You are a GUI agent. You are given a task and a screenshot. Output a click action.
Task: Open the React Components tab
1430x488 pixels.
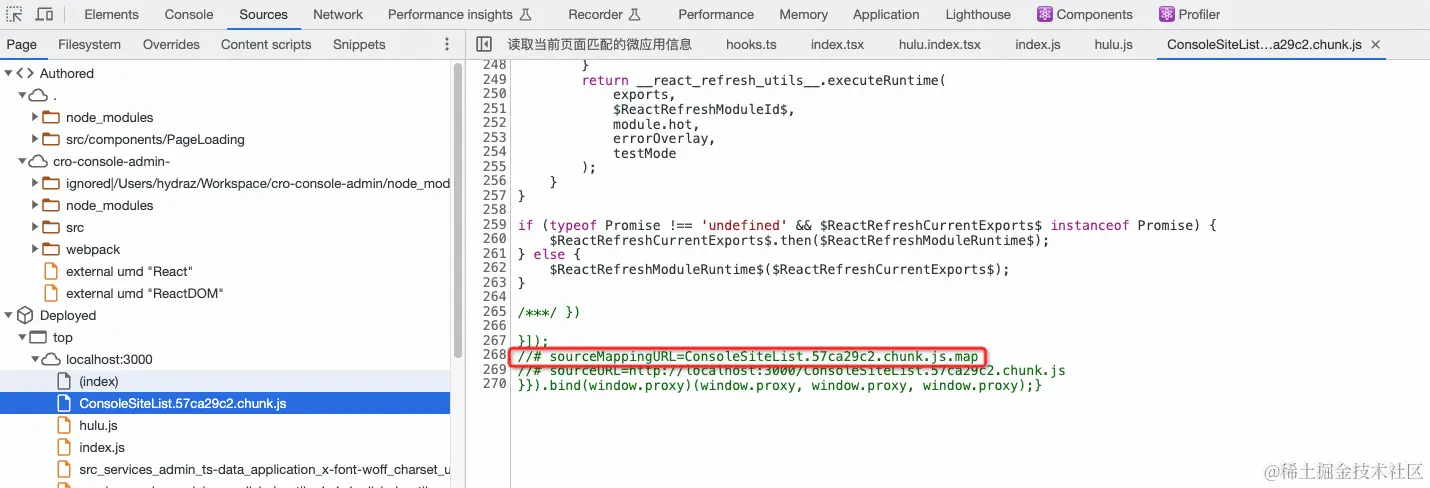click(1085, 14)
